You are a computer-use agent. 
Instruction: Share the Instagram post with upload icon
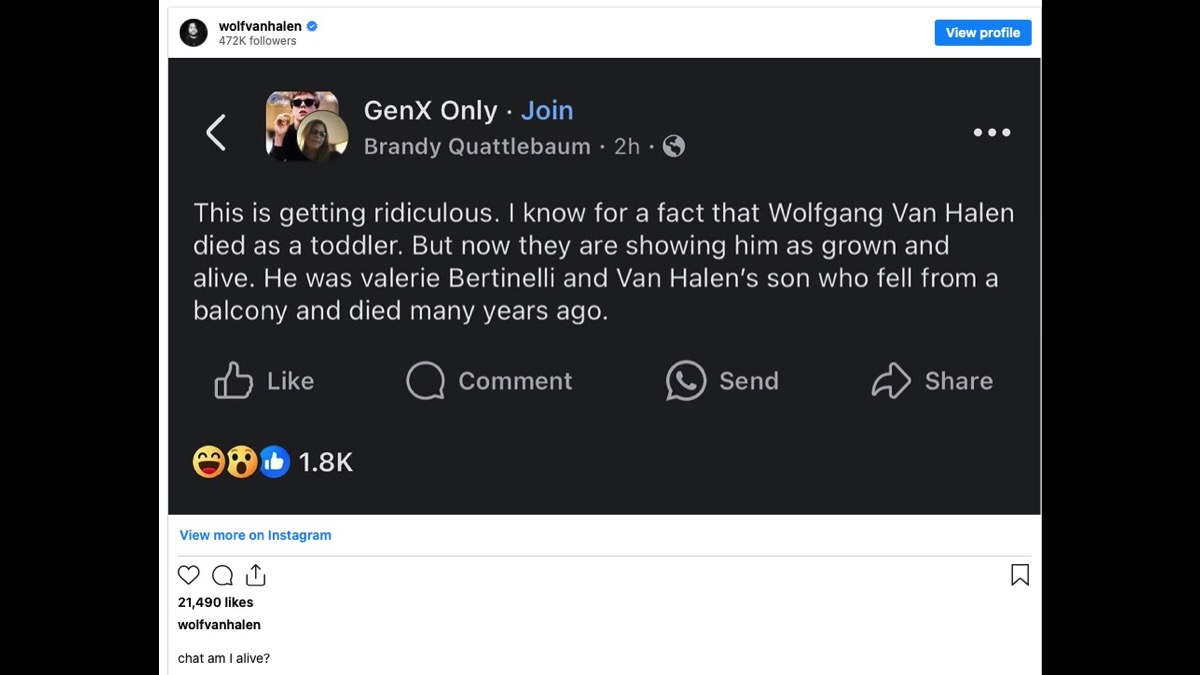coord(256,575)
